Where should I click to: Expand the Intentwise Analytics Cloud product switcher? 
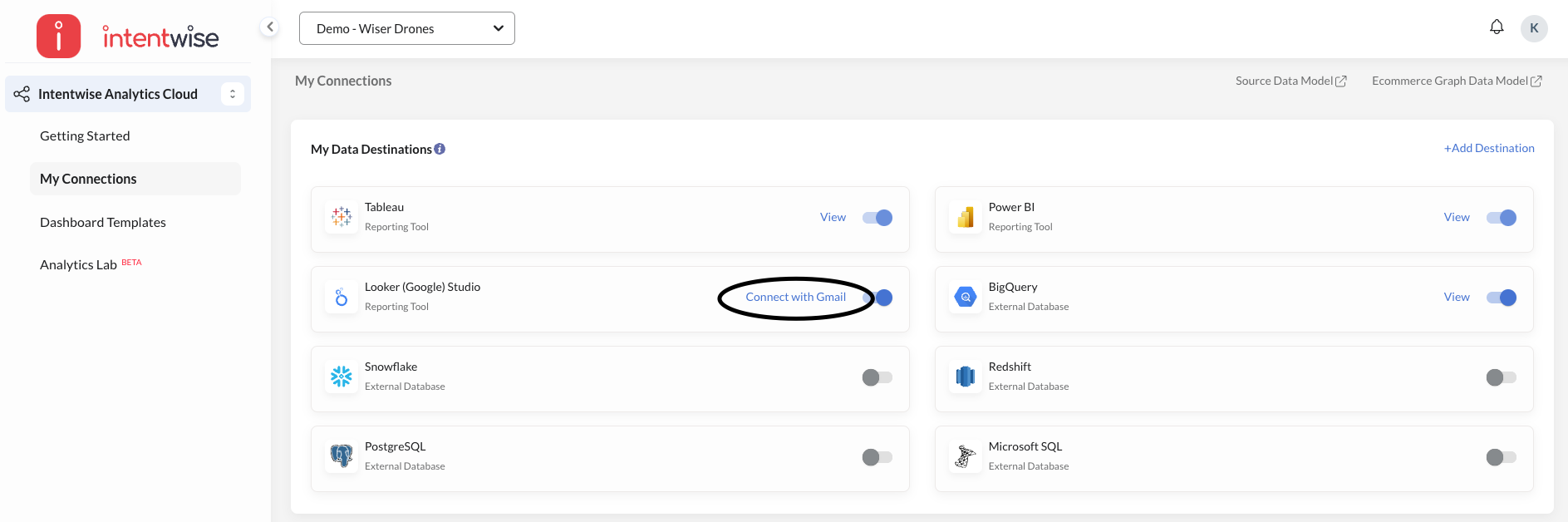[233, 94]
